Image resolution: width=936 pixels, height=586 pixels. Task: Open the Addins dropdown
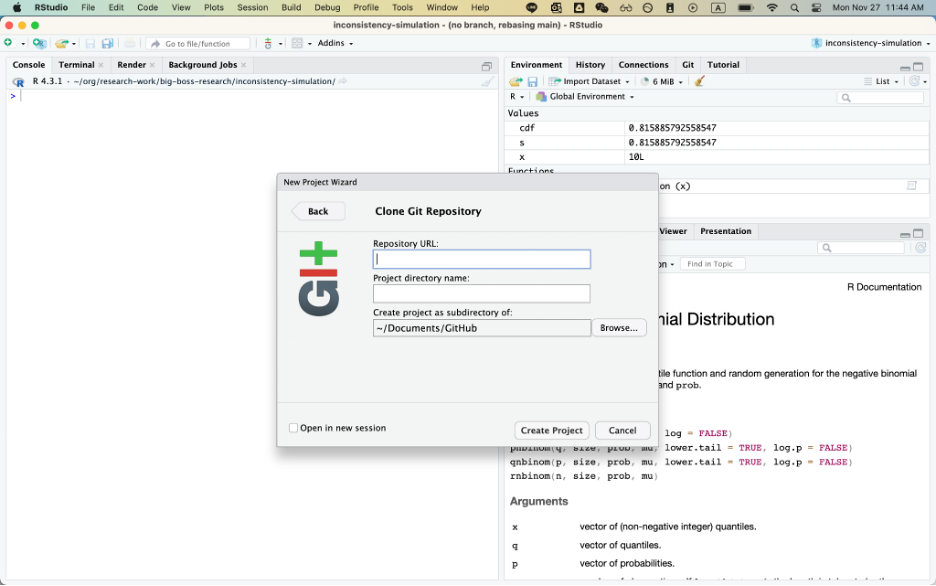[335, 43]
